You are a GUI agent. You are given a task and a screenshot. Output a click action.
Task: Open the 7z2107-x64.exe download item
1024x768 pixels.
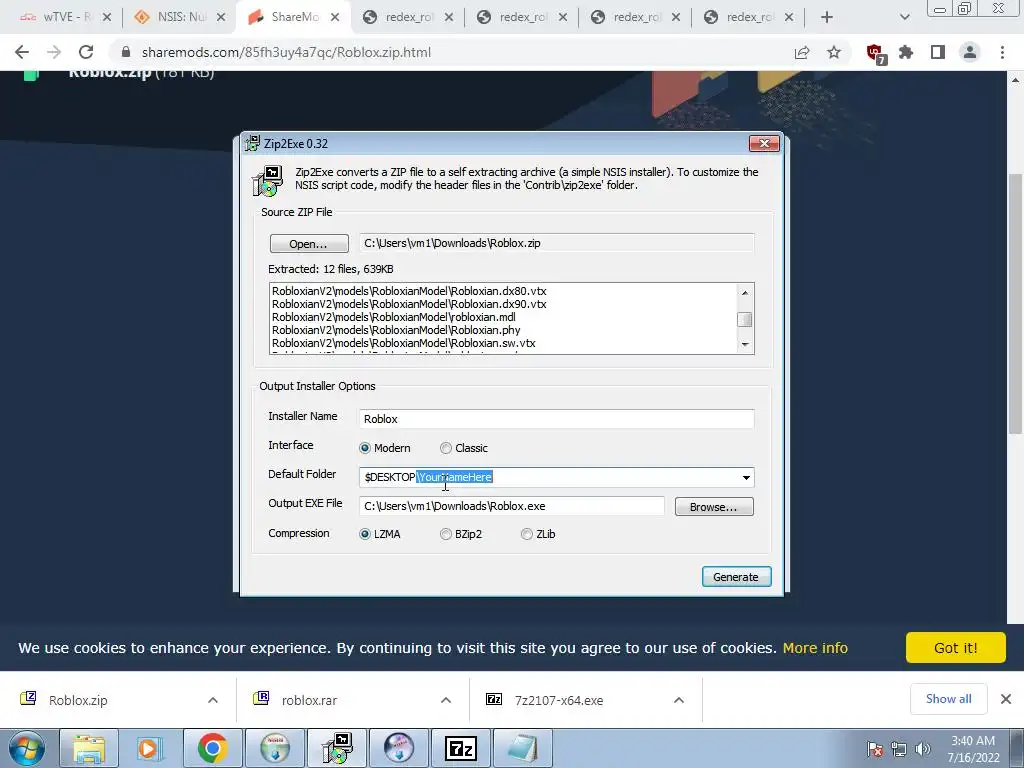[x=558, y=700]
